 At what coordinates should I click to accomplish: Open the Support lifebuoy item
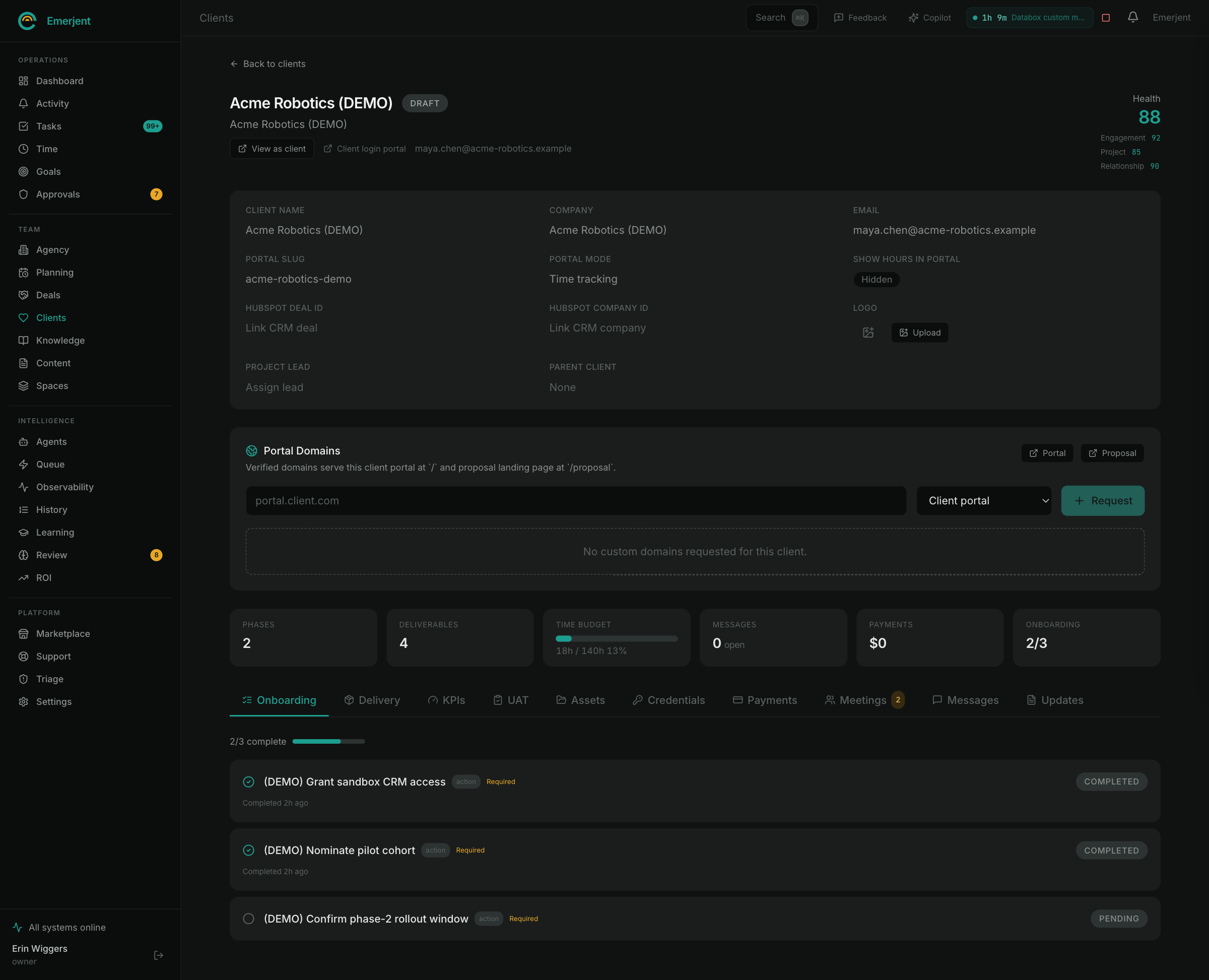[90, 656]
